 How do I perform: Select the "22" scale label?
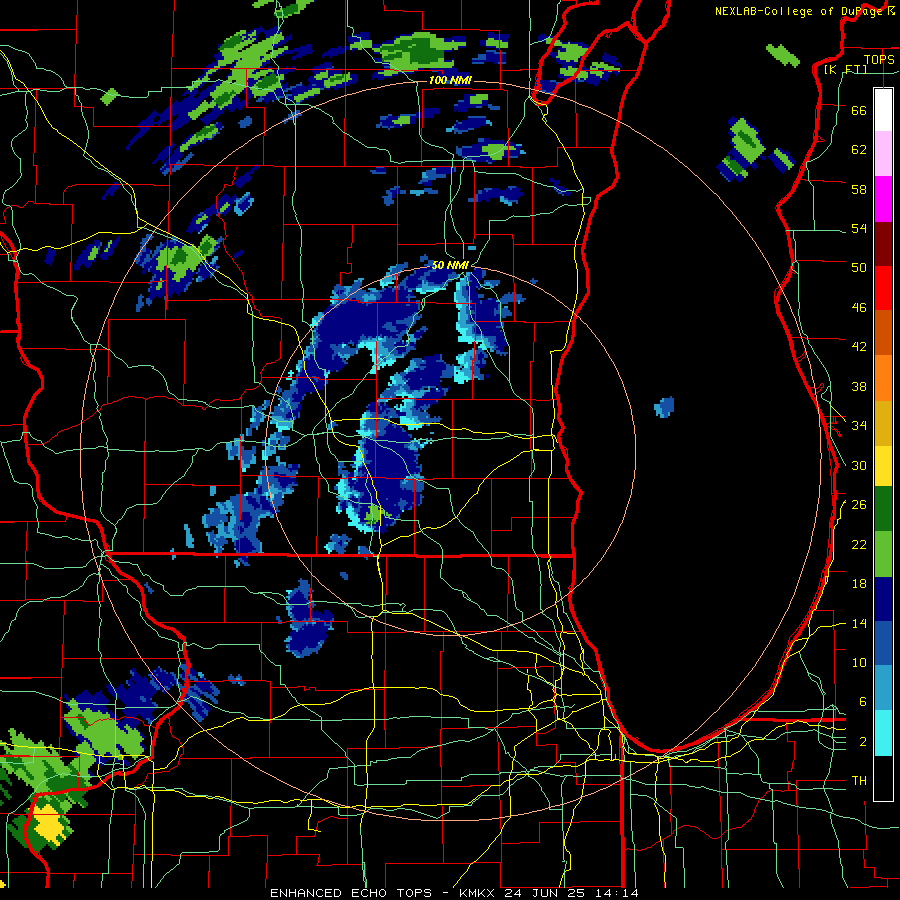pos(859,544)
